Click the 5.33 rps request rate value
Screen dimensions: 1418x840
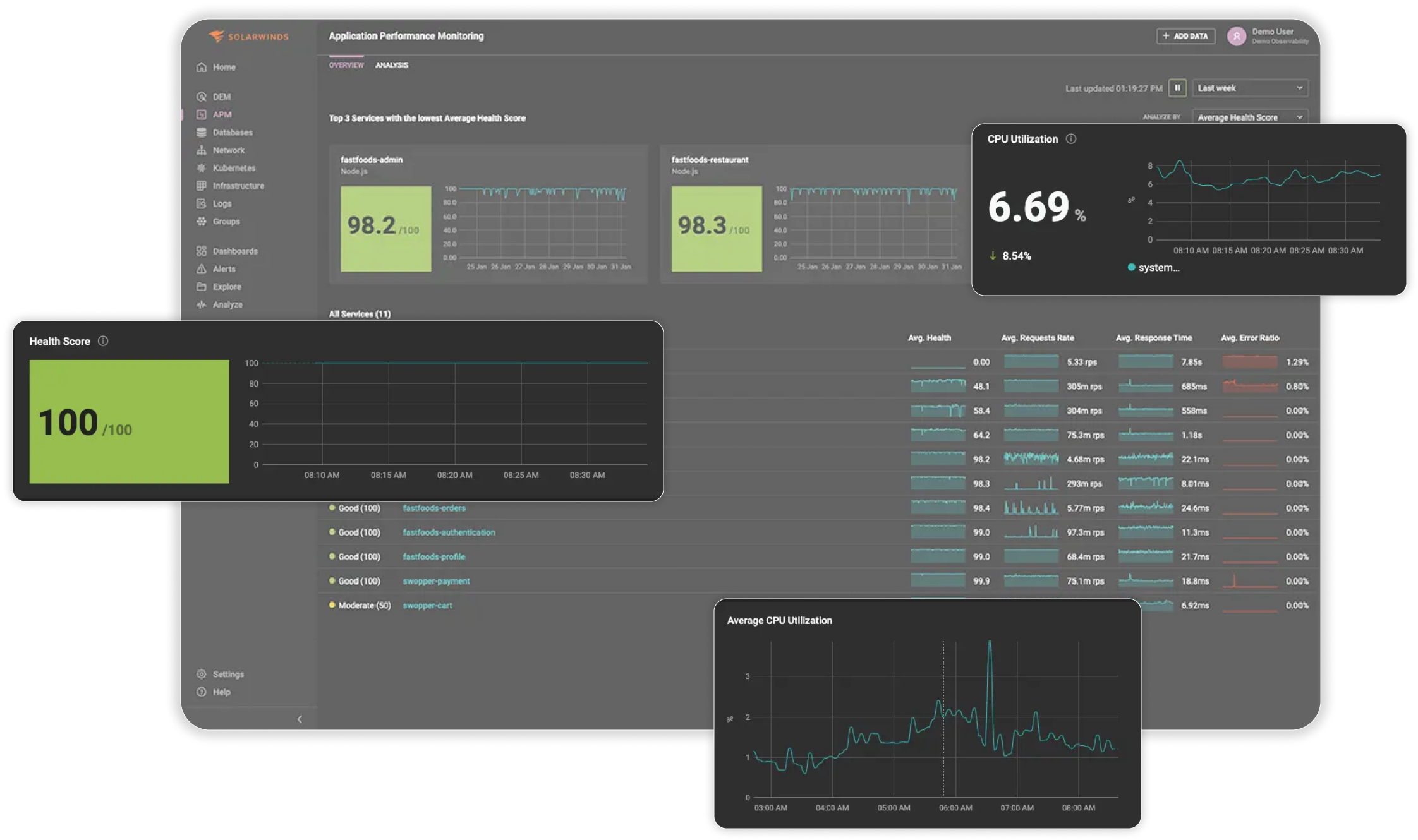point(1082,362)
